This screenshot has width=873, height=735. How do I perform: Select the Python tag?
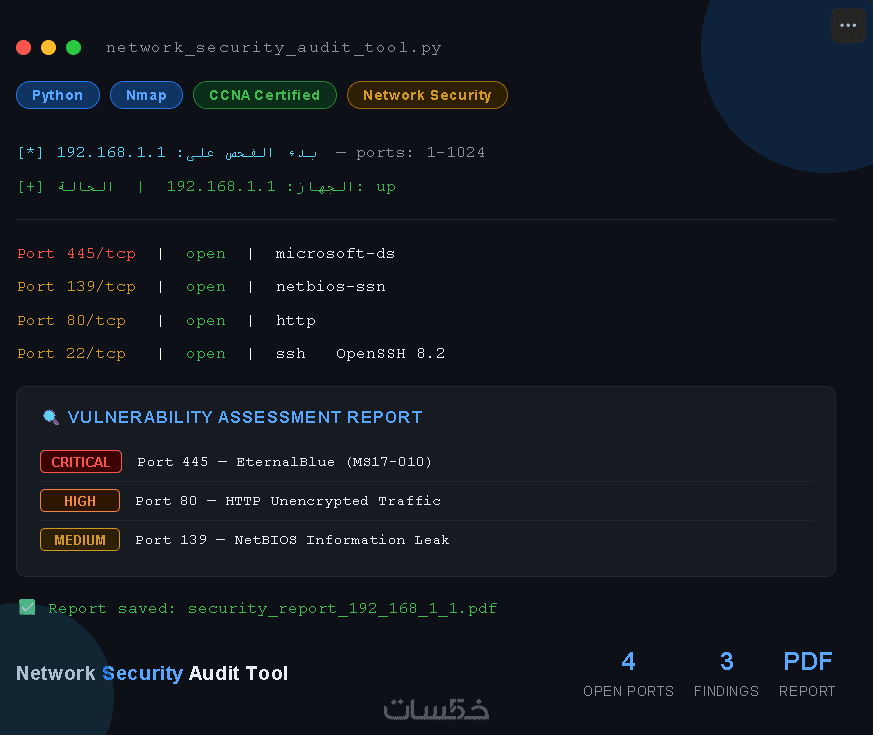pos(58,95)
